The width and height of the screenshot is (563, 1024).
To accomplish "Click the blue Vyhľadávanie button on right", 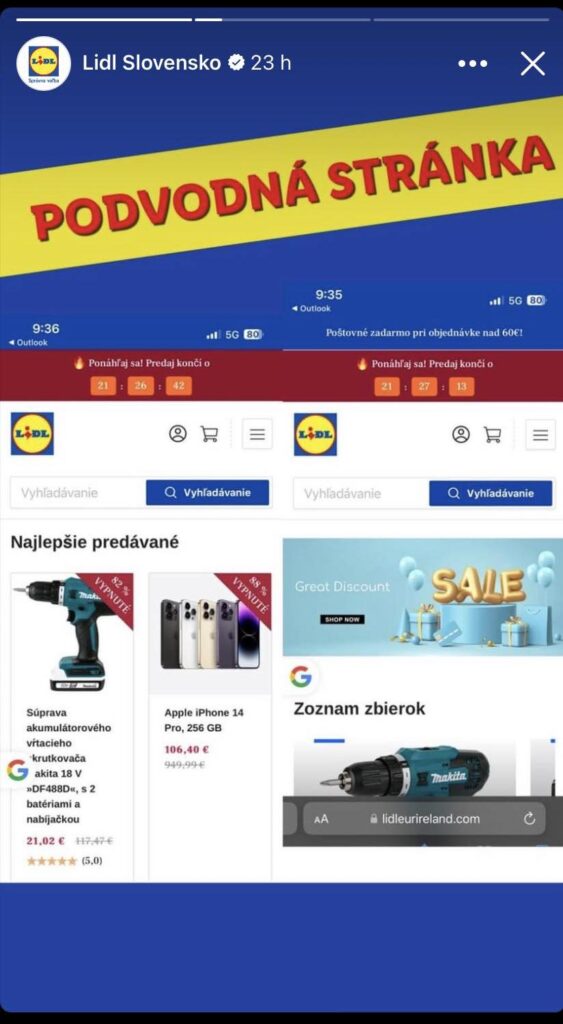I will pos(491,494).
